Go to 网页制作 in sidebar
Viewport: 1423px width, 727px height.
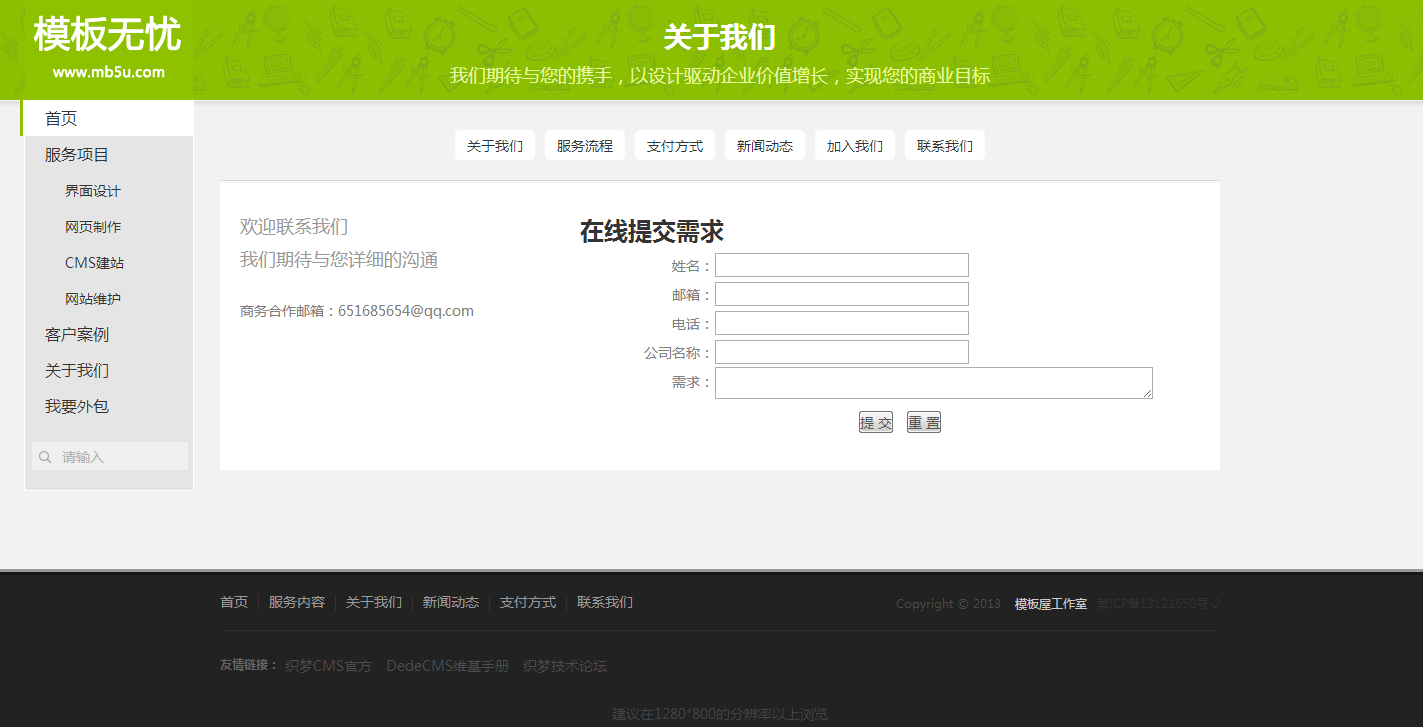93,227
